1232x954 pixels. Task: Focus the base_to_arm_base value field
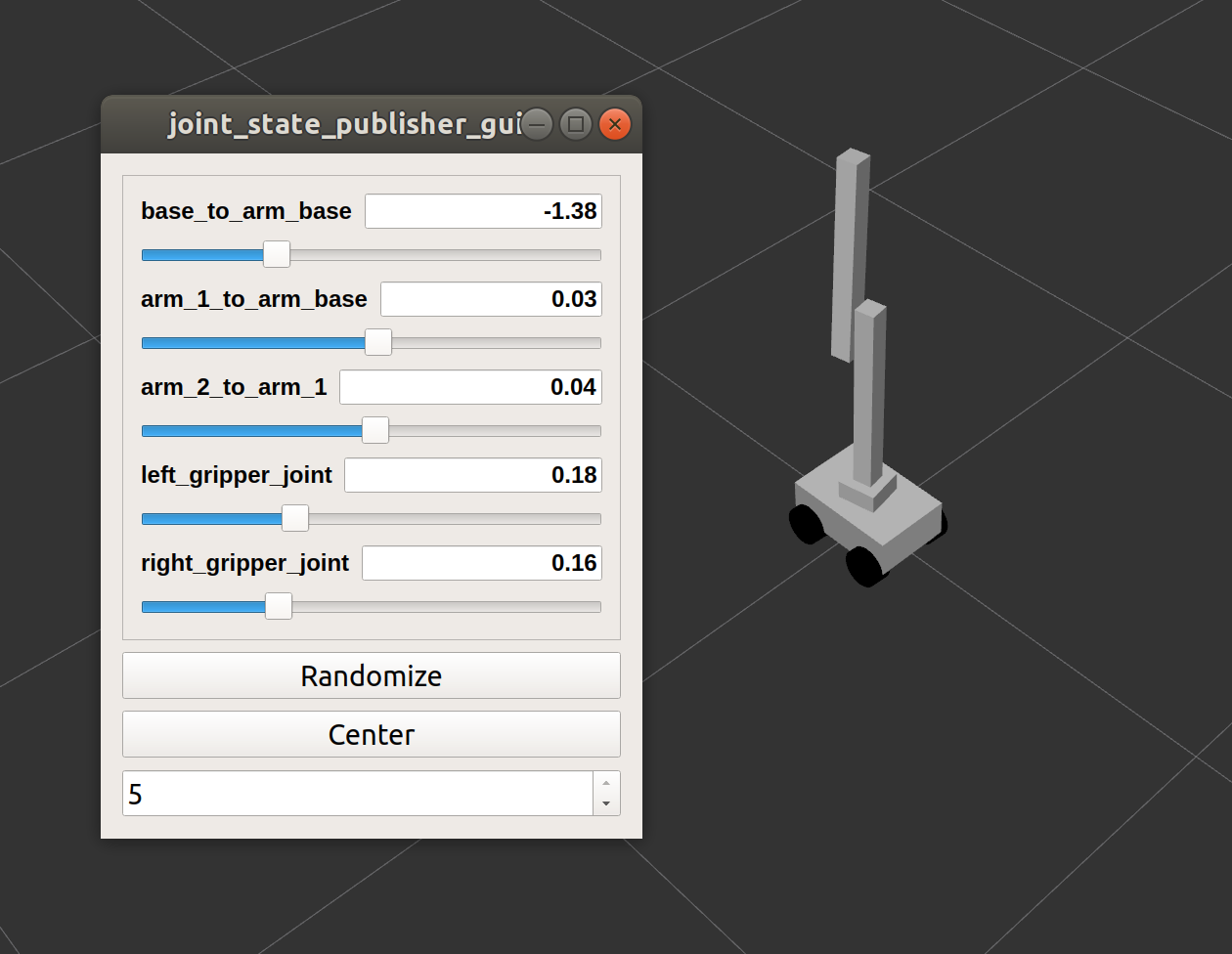coord(483,211)
